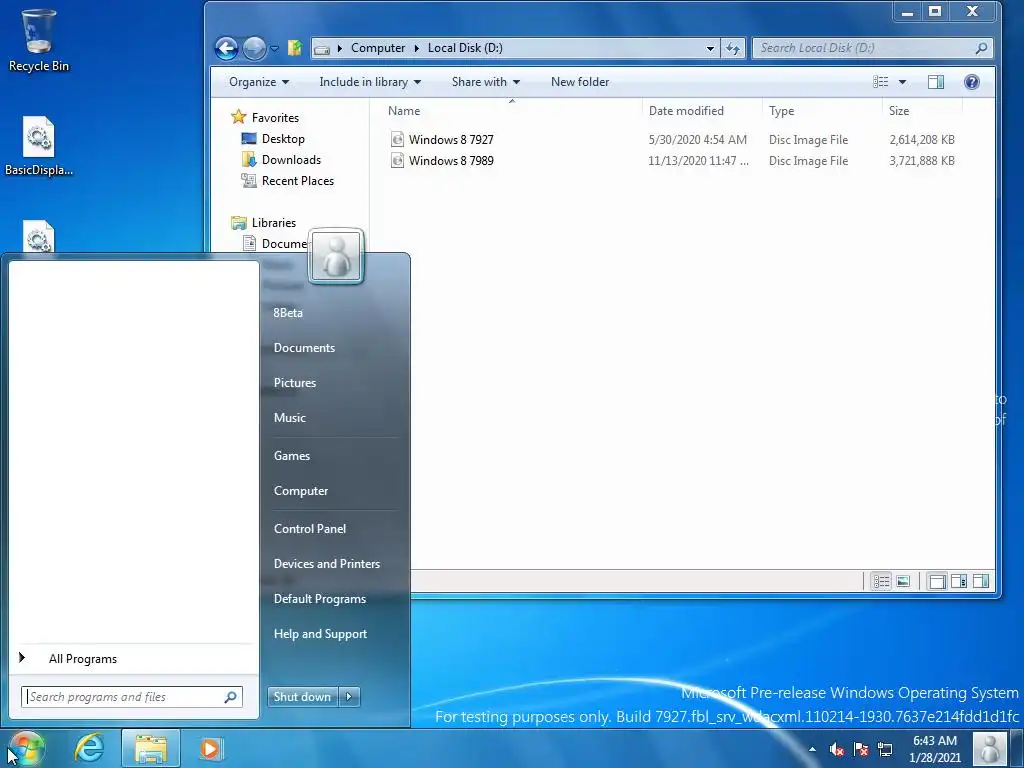Viewport: 1024px width, 768px height.
Task: Click the New folder button
Action: 580,82
